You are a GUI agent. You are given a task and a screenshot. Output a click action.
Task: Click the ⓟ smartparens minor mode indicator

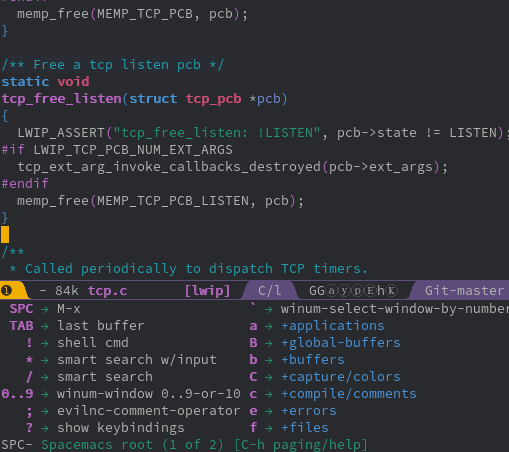pyautogui.click(x=357, y=291)
